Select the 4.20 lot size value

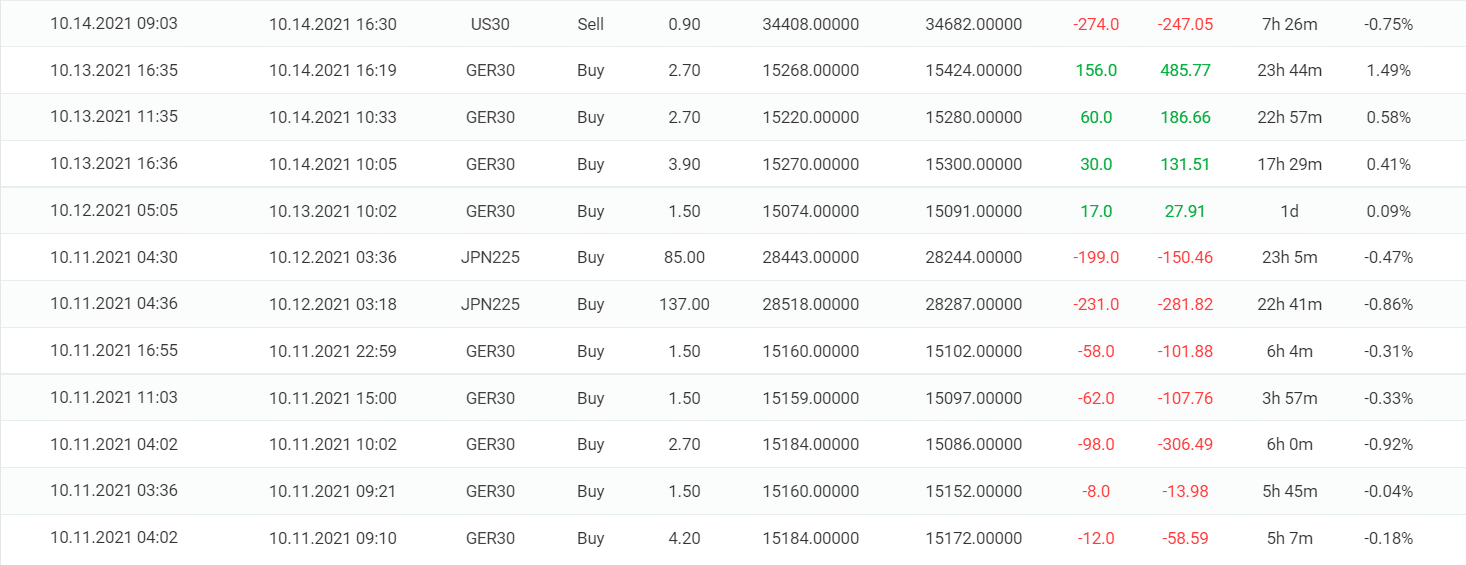[684, 538]
